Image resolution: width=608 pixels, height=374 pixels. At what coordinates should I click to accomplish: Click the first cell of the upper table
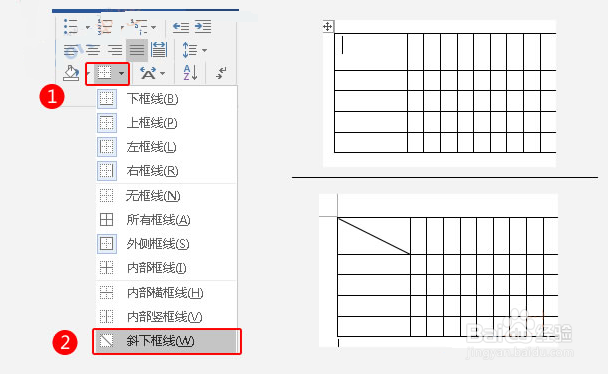click(371, 52)
